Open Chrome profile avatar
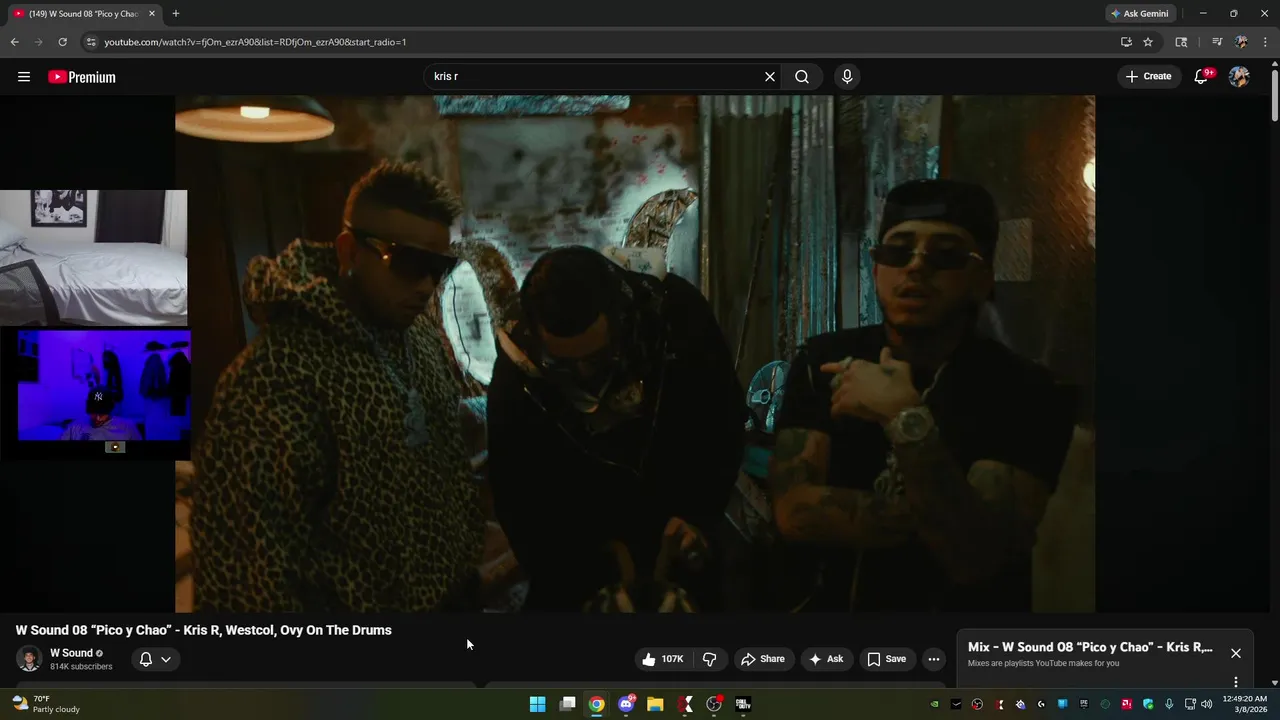This screenshot has width=1280, height=720. pos(1241,42)
